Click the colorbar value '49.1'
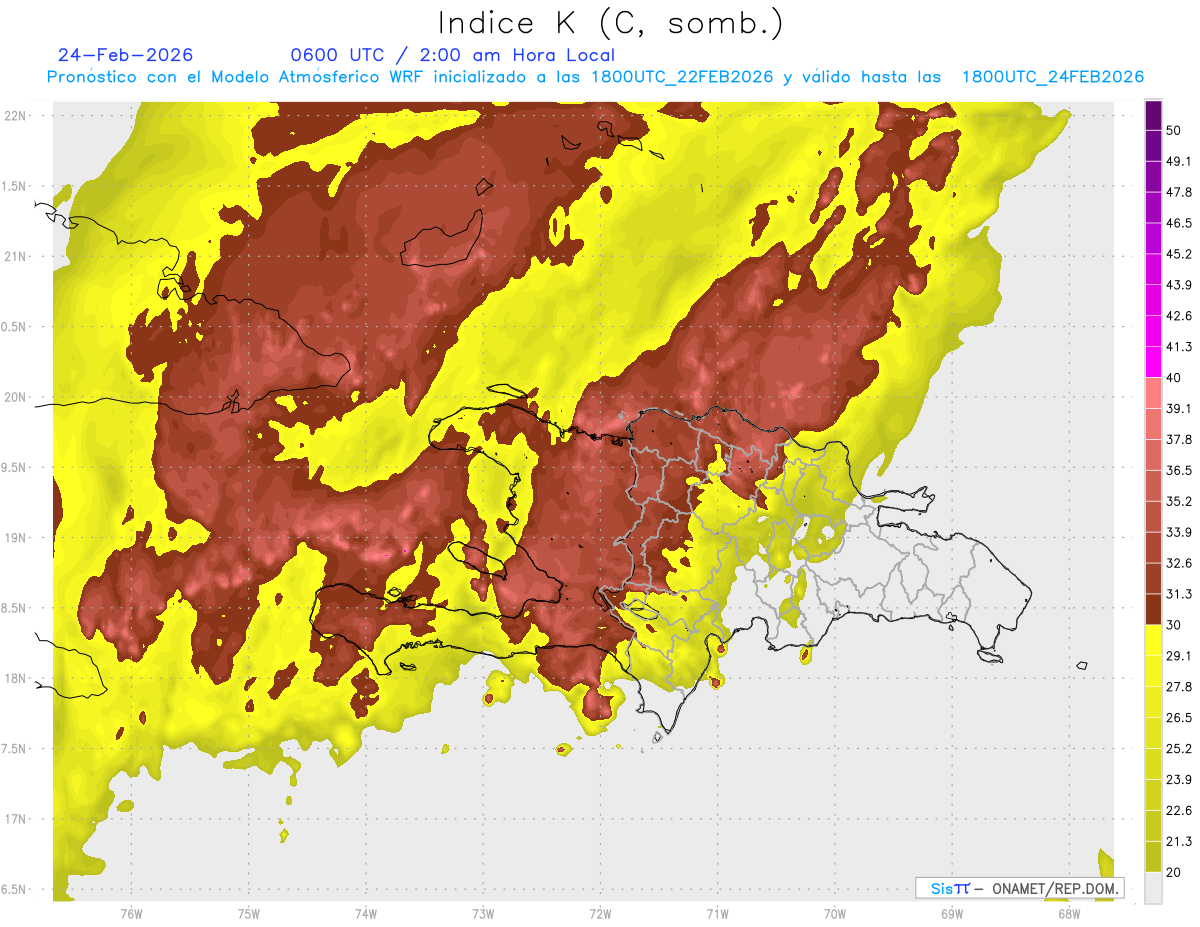This screenshot has height=927, width=1200. [x=1179, y=161]
